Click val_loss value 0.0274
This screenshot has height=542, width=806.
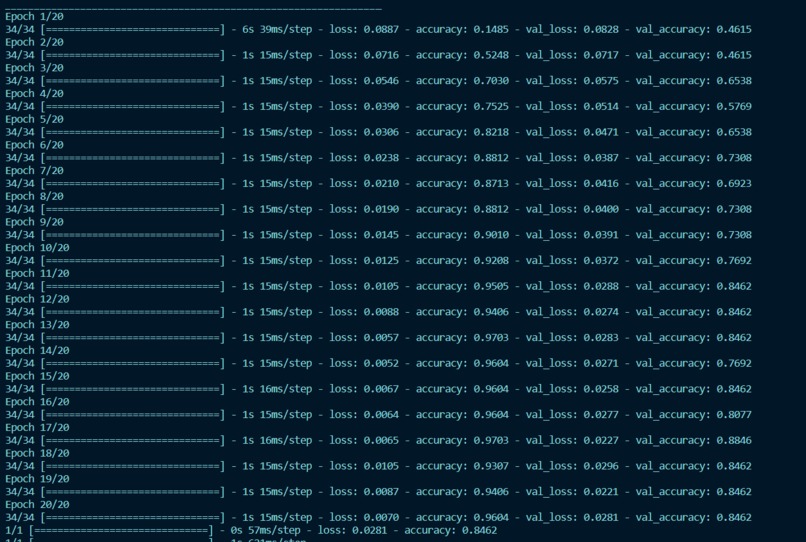601,312
